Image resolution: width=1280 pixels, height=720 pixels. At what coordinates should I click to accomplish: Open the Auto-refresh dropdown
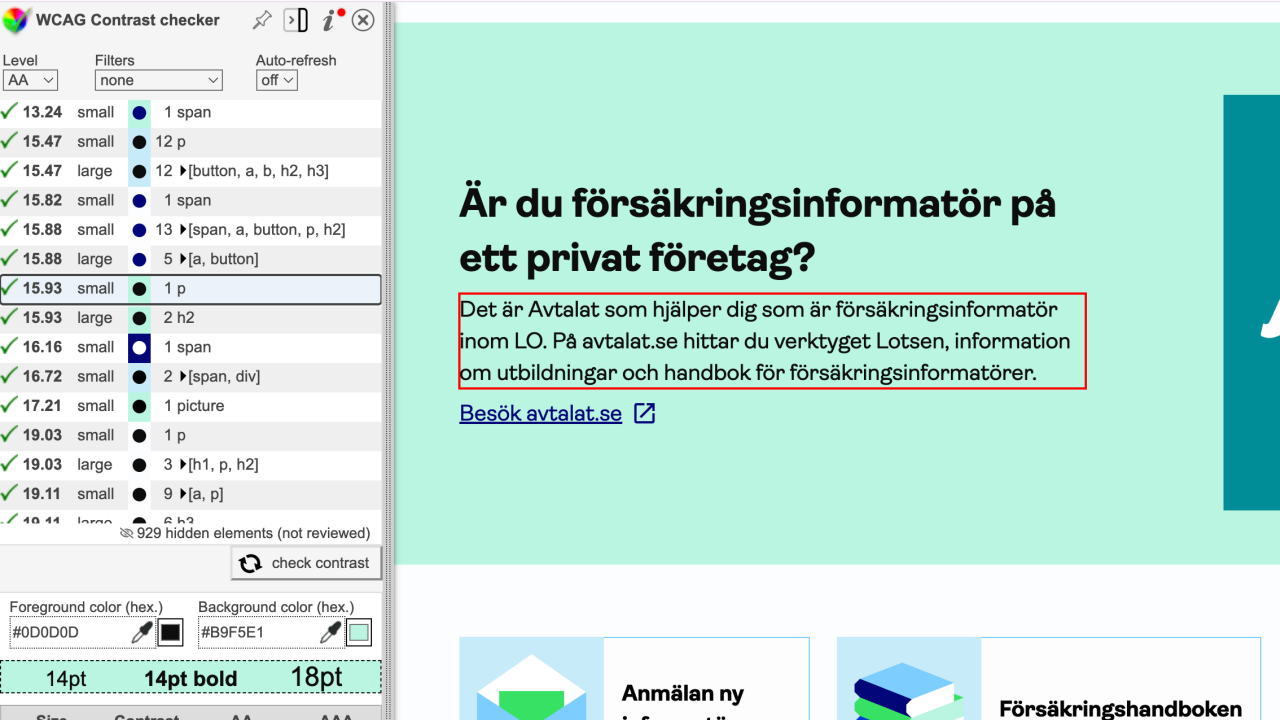276,80
